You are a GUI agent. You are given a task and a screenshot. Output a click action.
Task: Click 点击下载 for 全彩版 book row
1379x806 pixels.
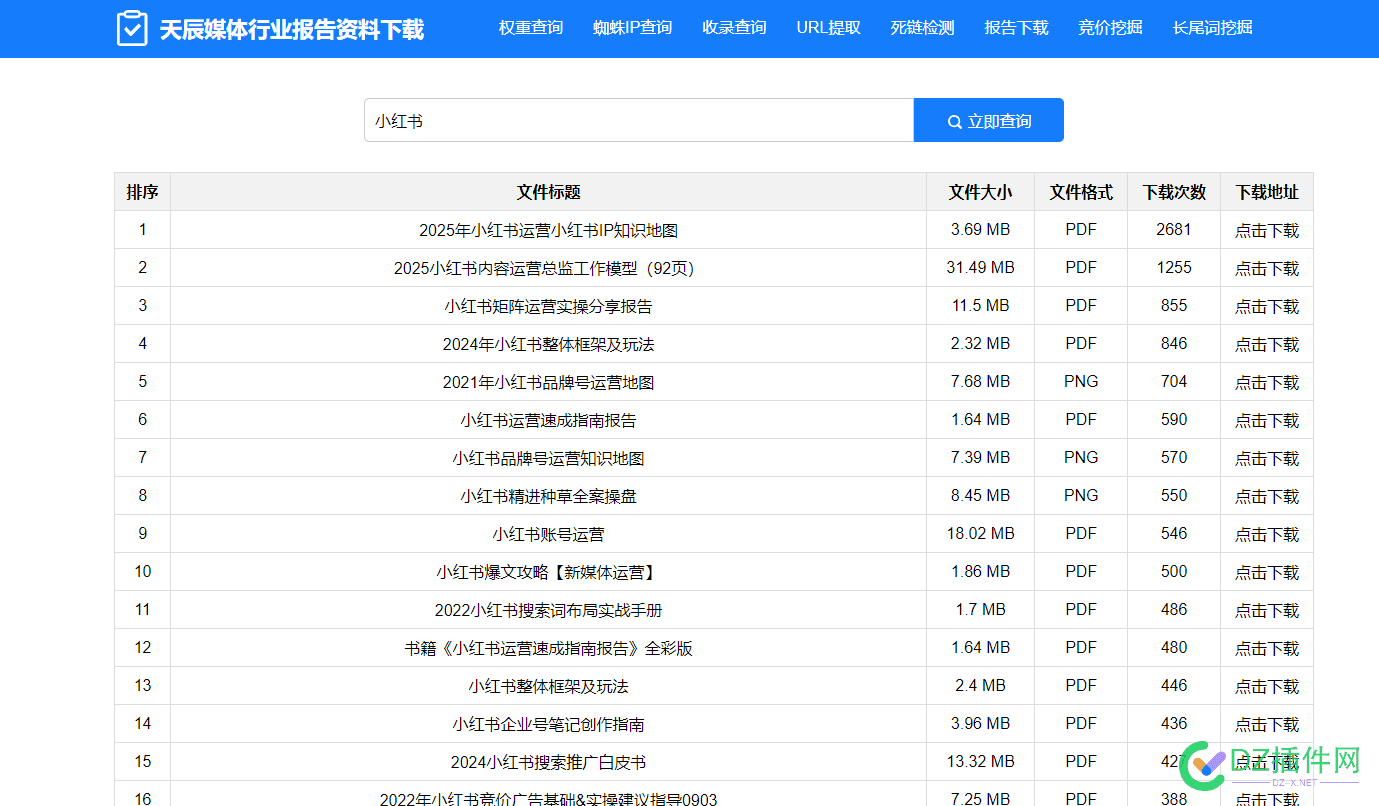point(1267,648)
